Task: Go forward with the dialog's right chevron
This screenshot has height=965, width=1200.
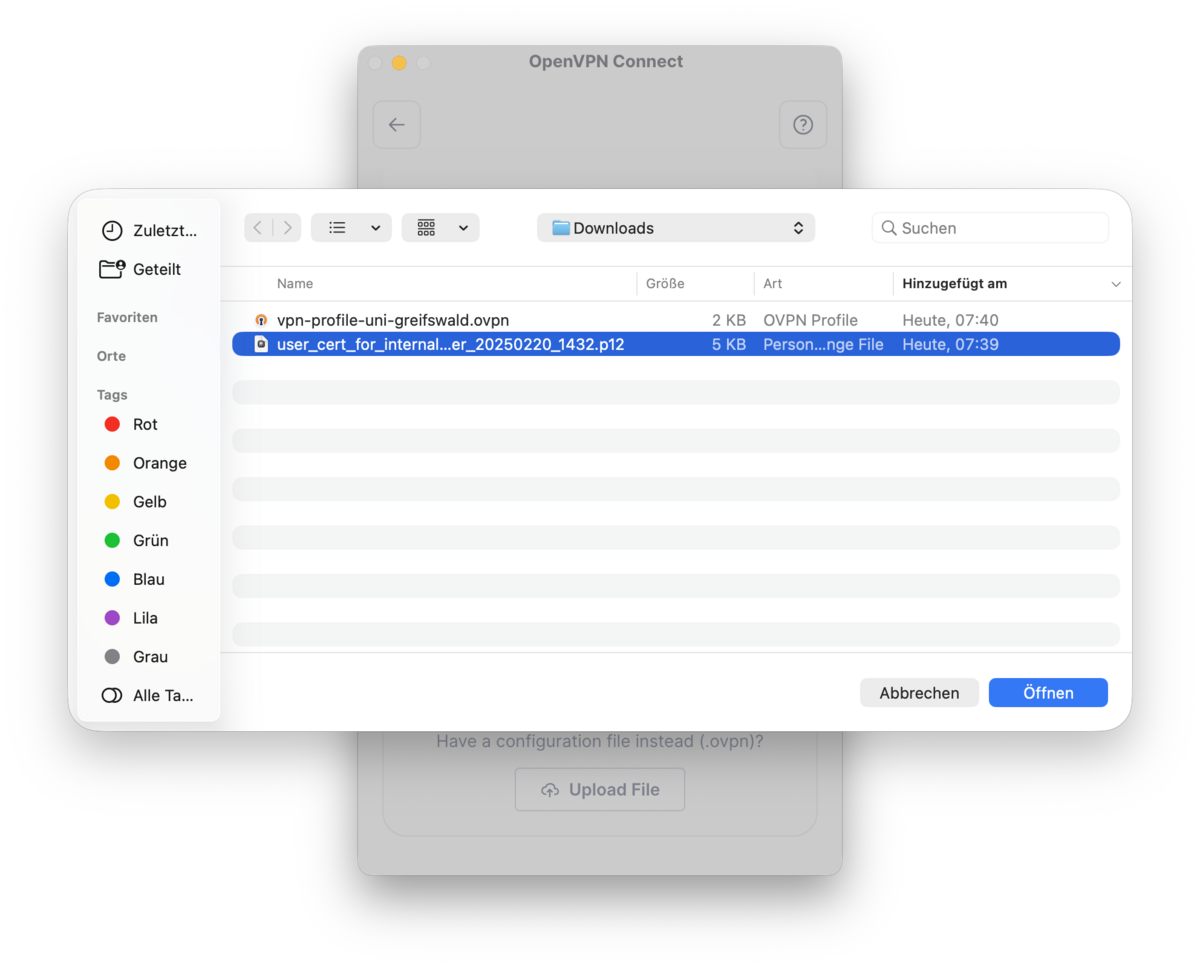Action: (287, 228)
